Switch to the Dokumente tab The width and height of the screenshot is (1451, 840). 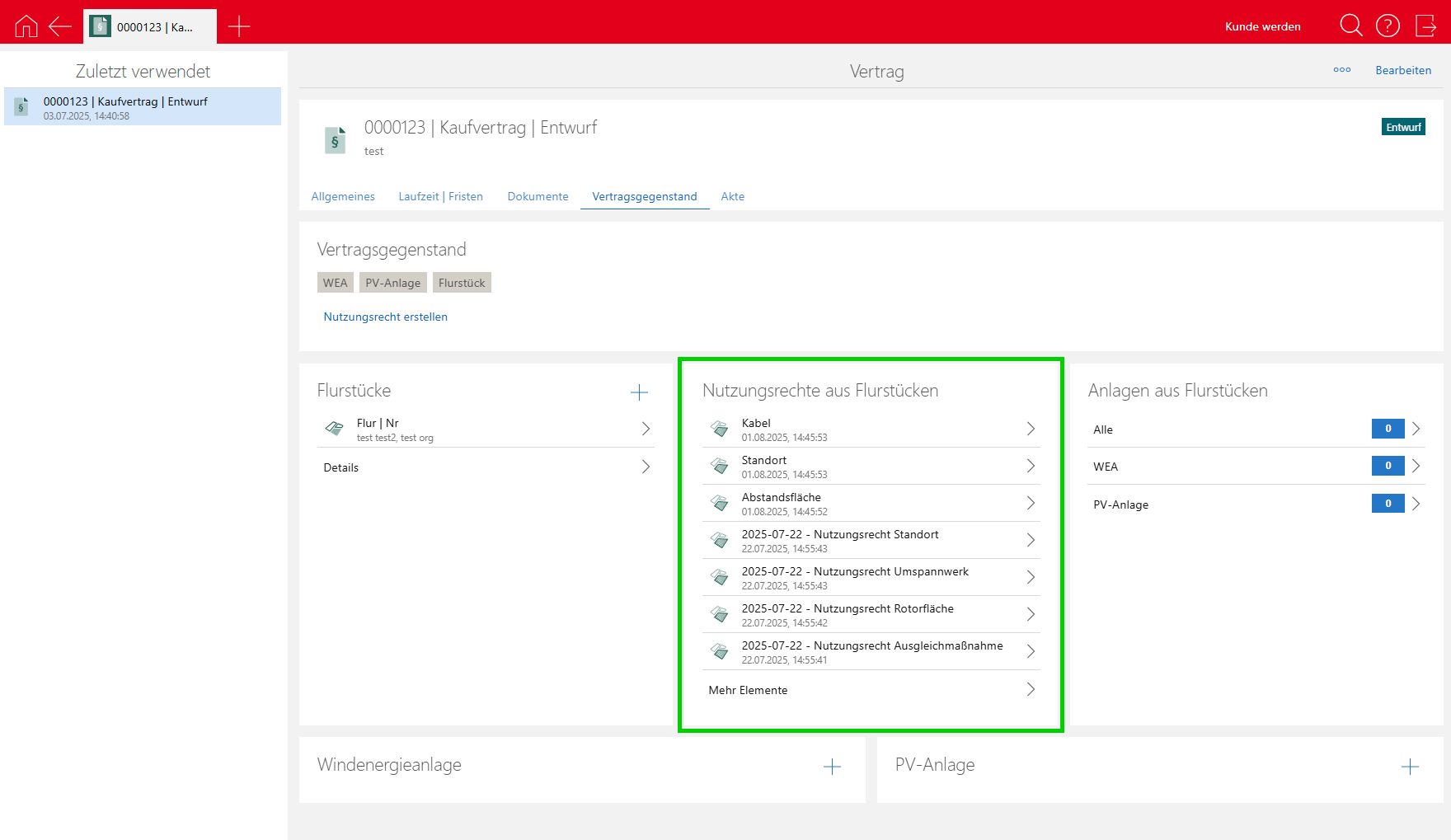coord(538,196)
